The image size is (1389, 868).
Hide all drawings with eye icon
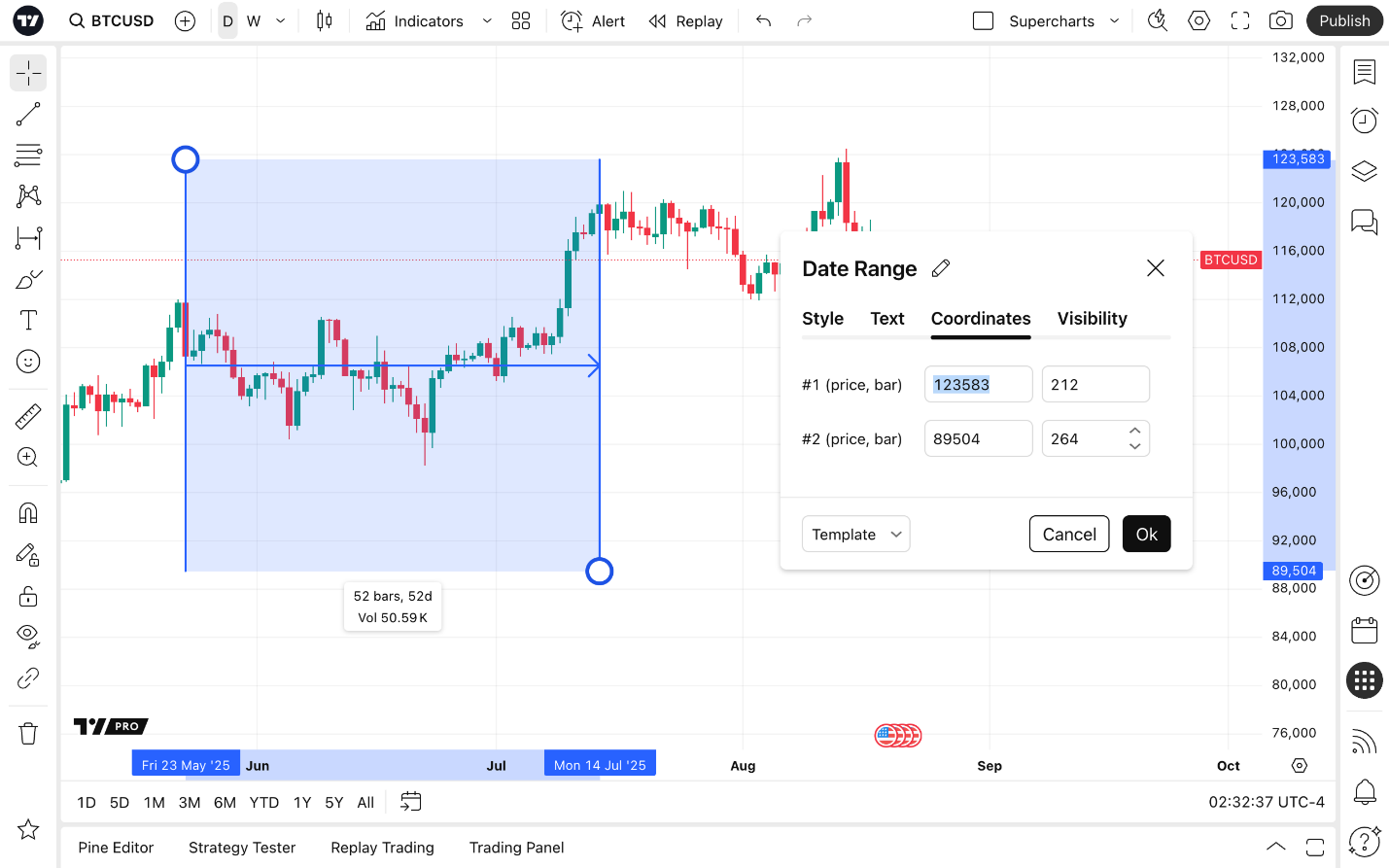(x=28, y=637)
